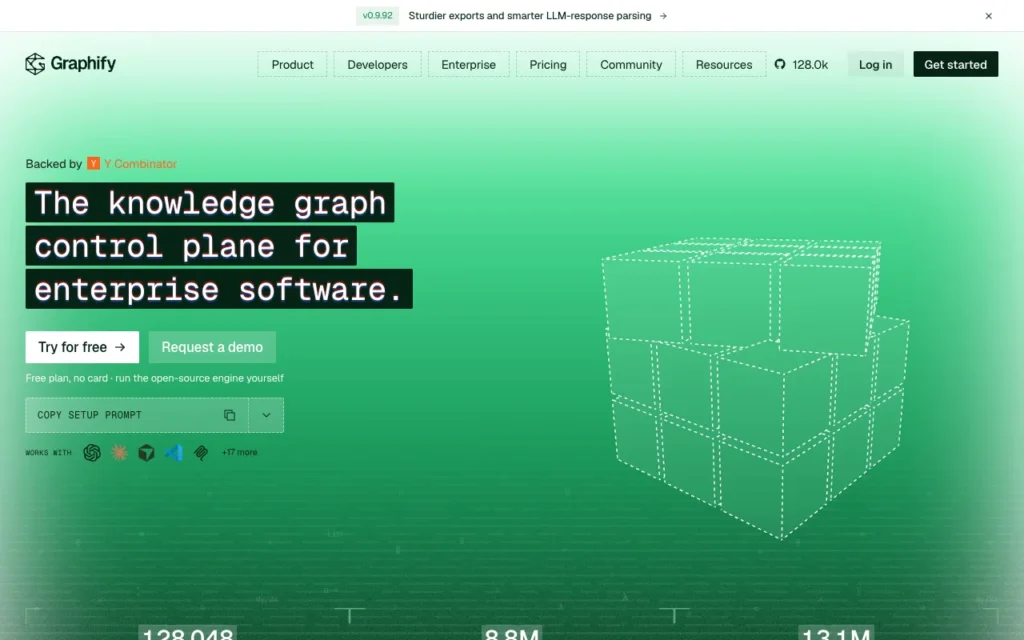Image resolution: width=1024 pixels, height=640 pixels.
Task: Click the Graphify brand name text
Action: [x=83, y=63]
